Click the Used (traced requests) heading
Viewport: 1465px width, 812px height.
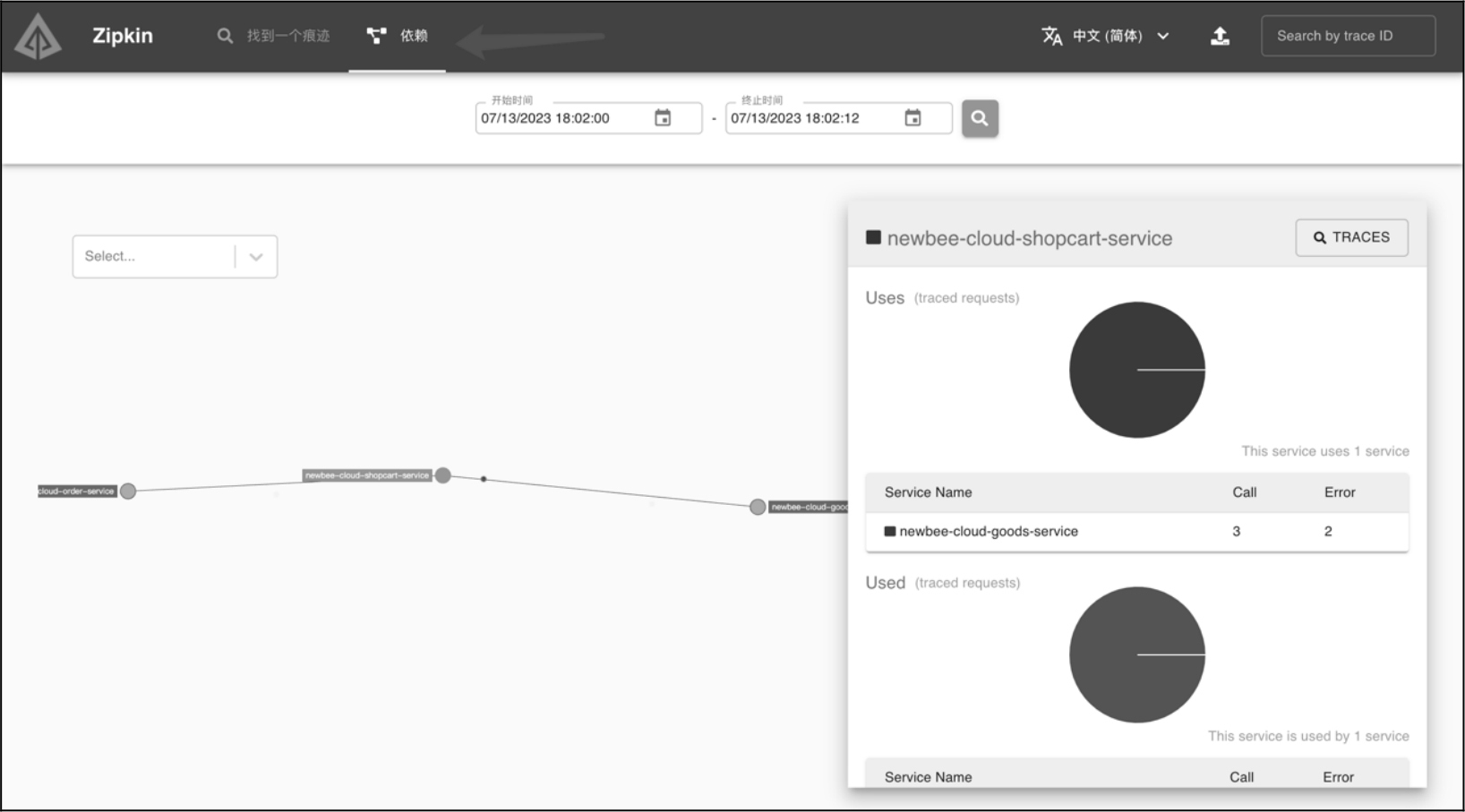click(943, 583)
